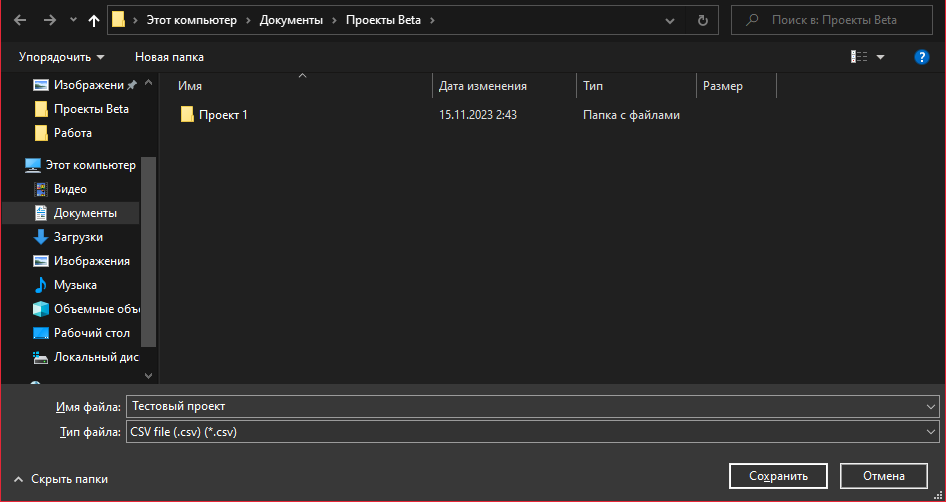Viewport: 946px width, 502px height.
Task: Select the Загрузки download icon in sidebar
Action: (x=41, y=237)
